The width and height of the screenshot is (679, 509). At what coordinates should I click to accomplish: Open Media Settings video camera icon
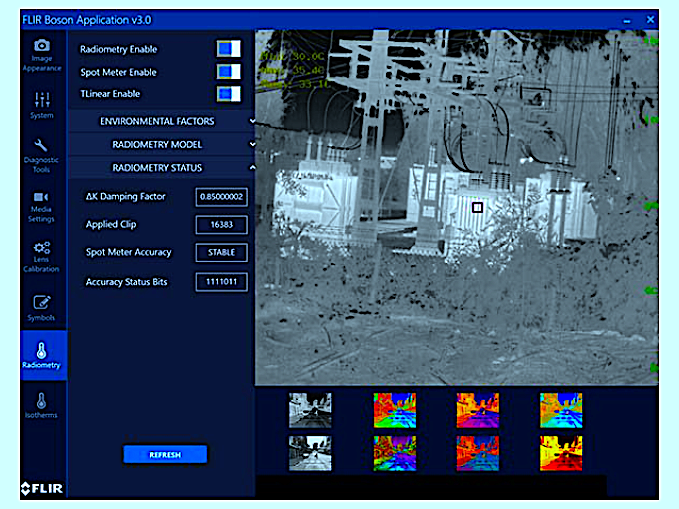point(41,197)
